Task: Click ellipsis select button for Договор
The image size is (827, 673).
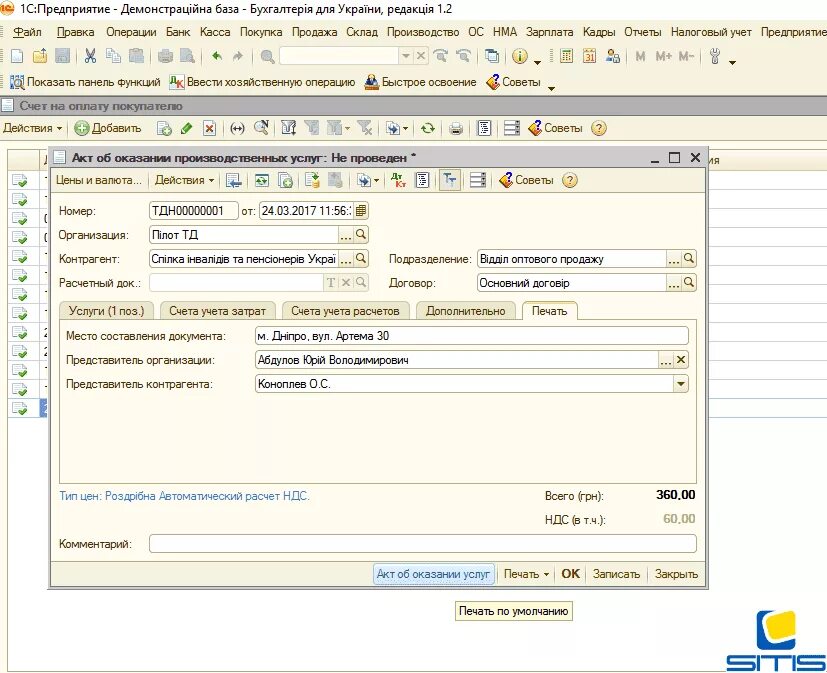Action: pyautogui.click(x=674, y=283)
